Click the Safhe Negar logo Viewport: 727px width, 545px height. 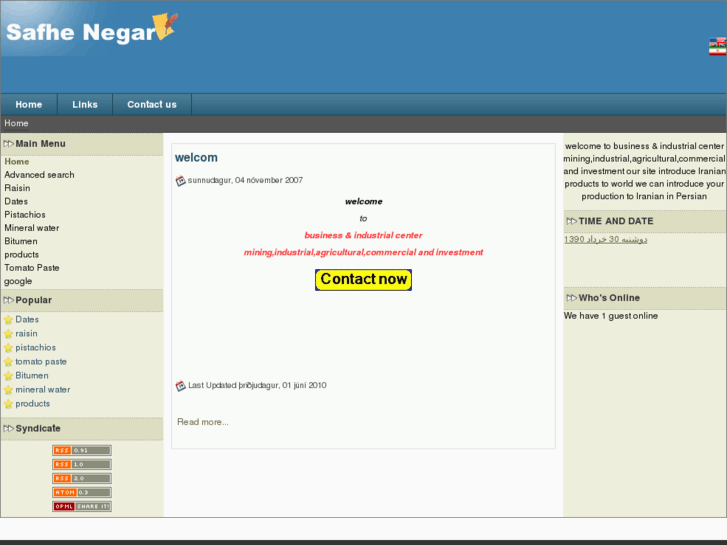[92, 29]
